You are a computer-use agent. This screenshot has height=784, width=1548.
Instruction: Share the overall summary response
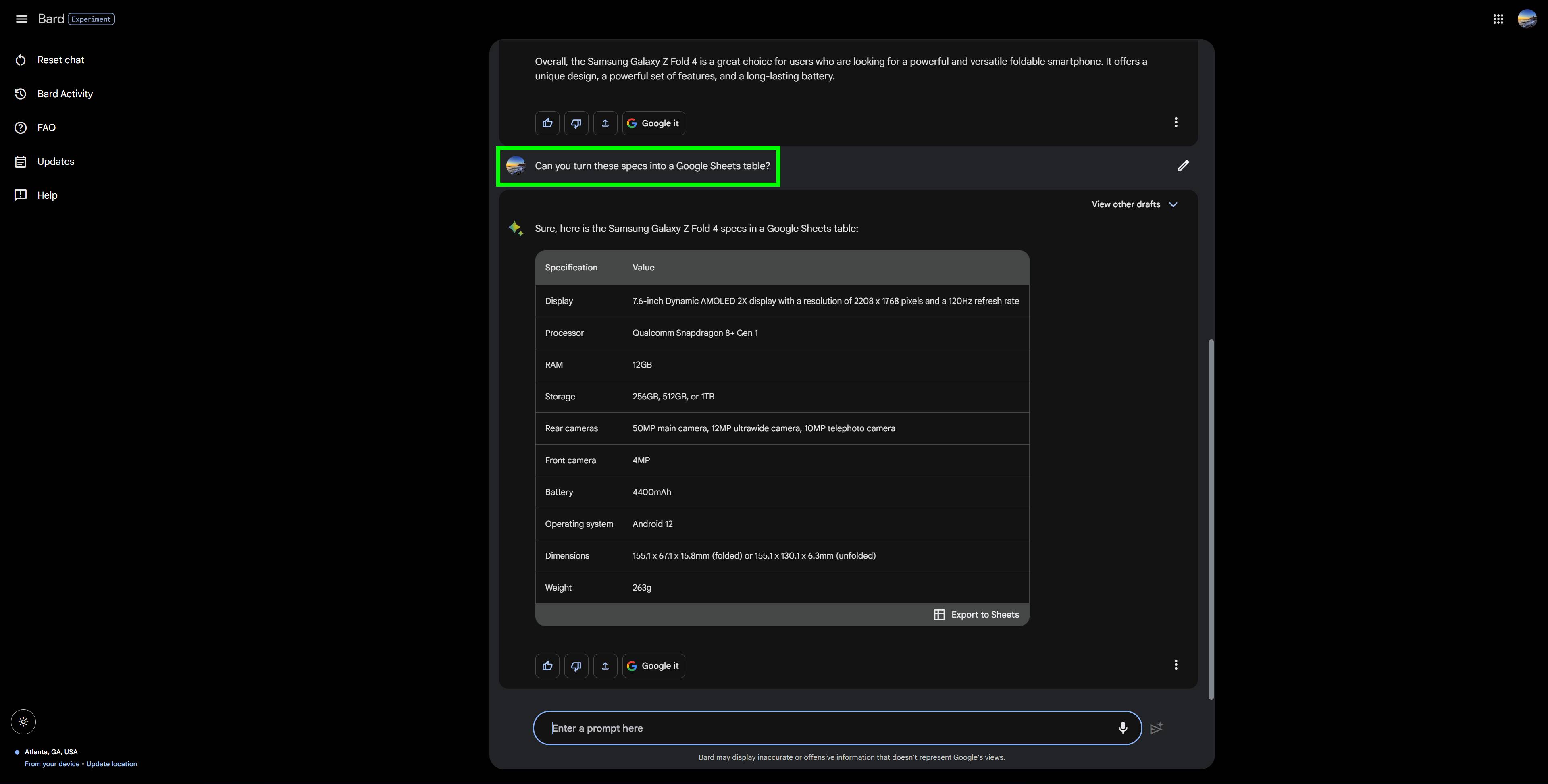coord(605,123)
